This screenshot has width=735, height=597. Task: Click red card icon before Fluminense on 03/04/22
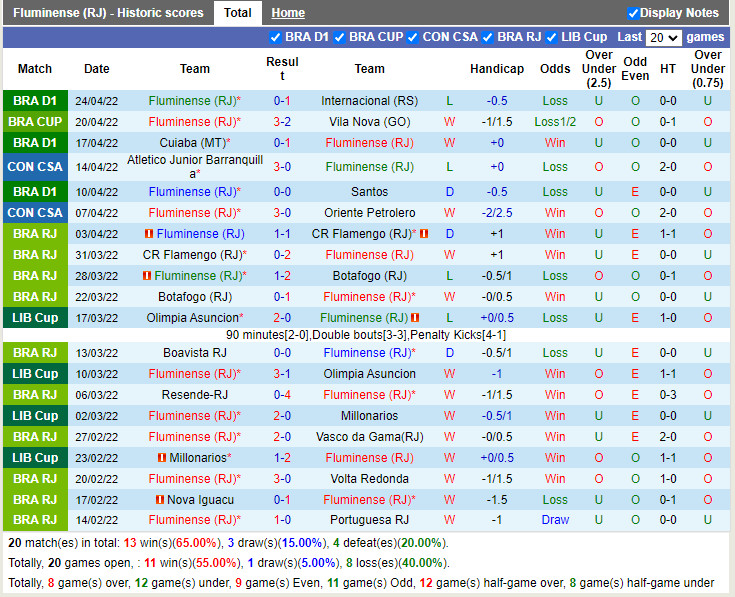[148, 234]
